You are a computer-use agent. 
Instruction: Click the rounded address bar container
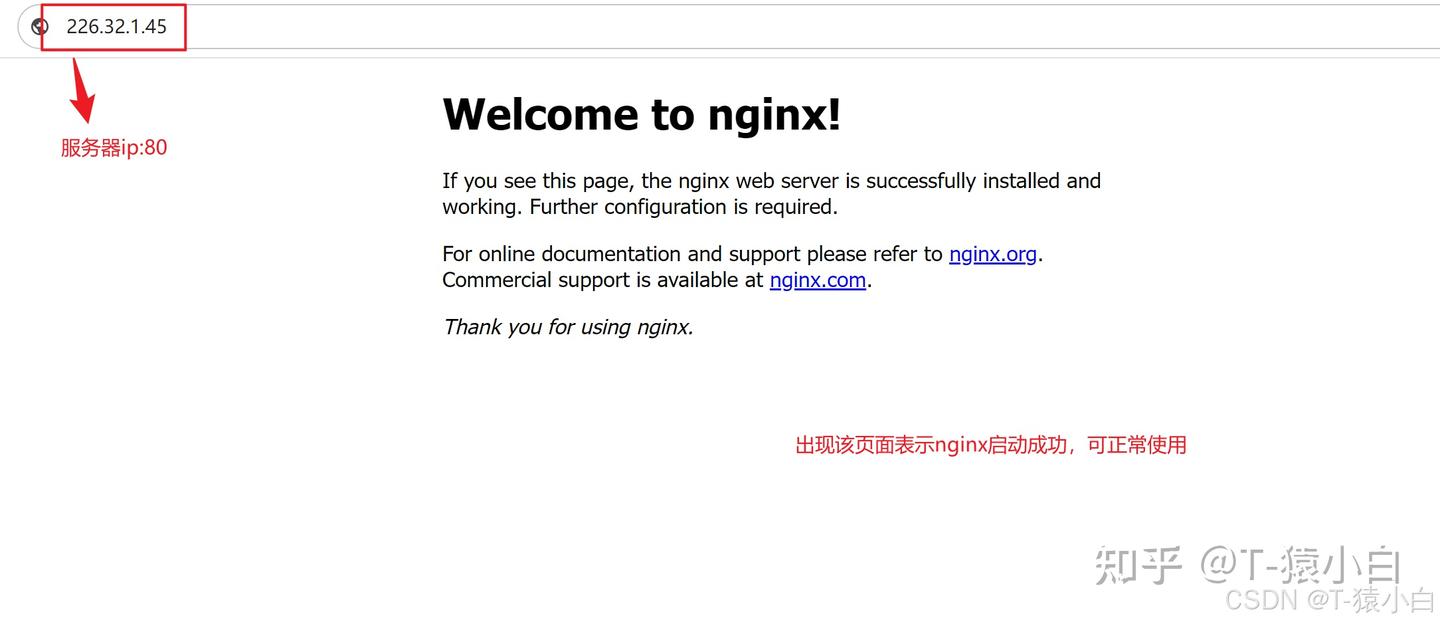click(x=700, y=27)
